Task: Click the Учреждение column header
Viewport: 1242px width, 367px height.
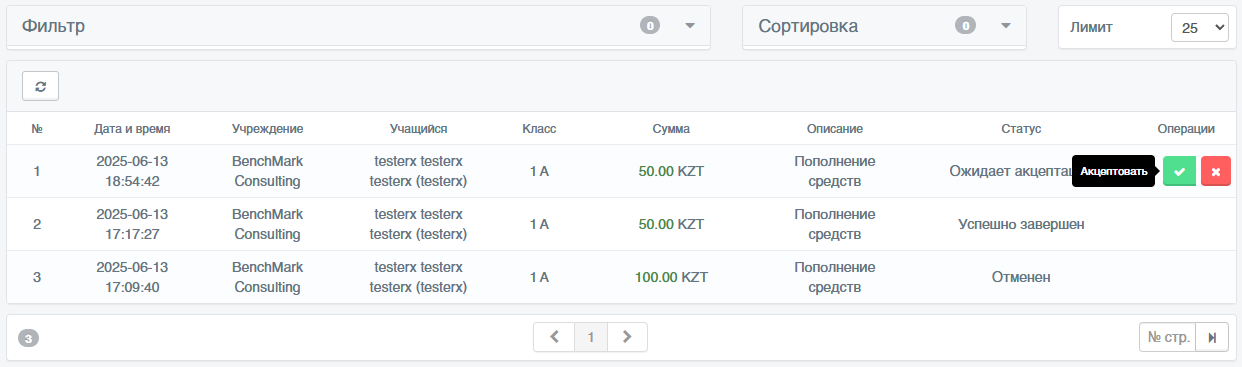Action: click(267, 129)
